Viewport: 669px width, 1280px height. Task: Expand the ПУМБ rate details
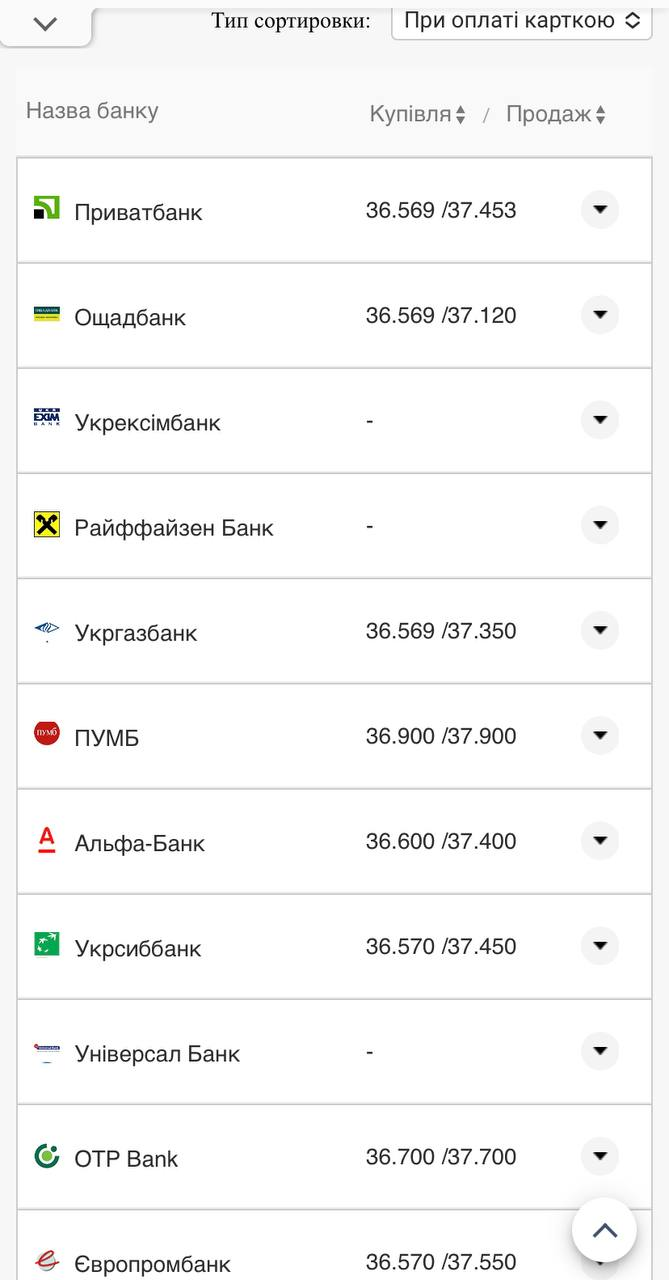(600, 736)
